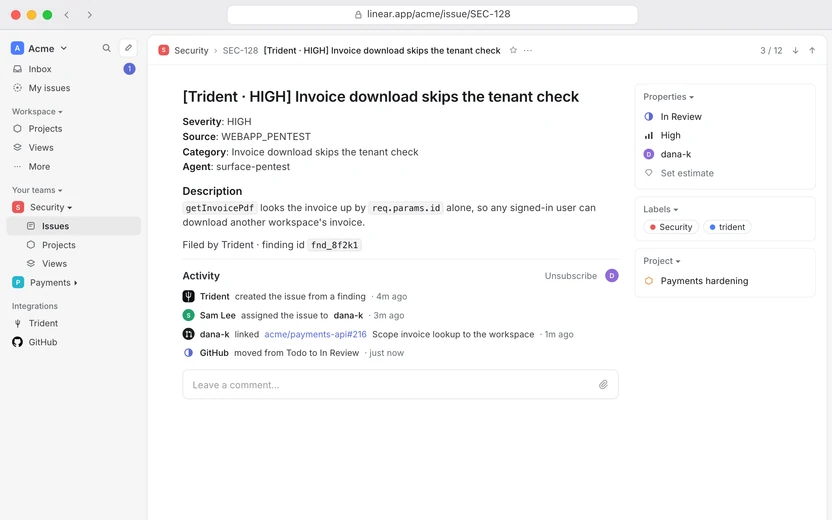Click 'moved from Todo to In Review' entry
The image size is (832, 520).
(x=296, y=353)
